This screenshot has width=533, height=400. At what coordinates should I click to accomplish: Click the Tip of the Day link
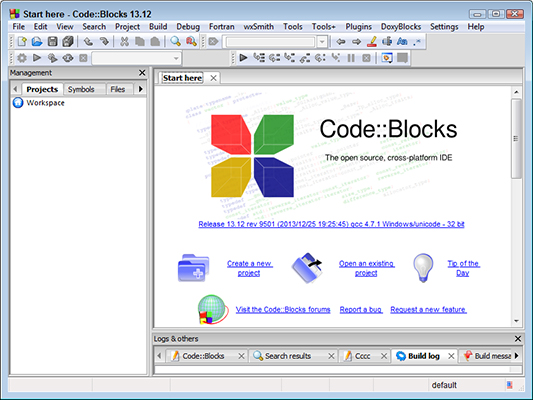pyautogui.click(x=463, y=268)
